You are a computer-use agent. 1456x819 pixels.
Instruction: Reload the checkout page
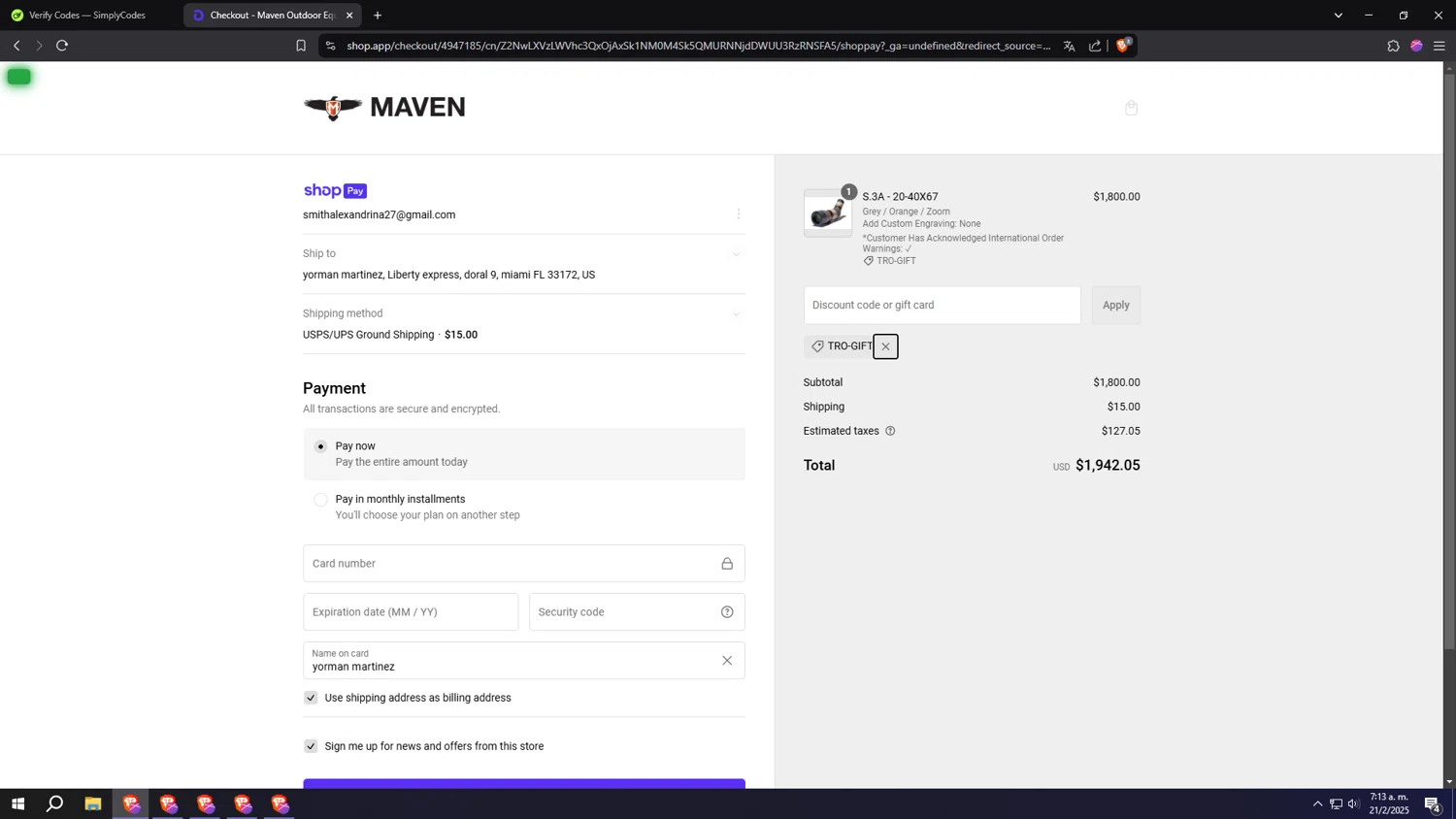(62, 46)
